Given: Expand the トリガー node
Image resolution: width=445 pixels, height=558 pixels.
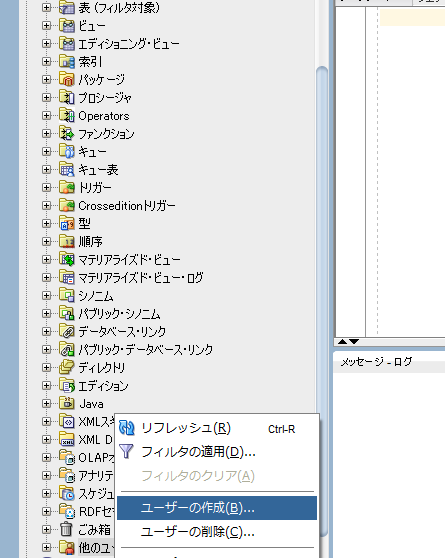Looking at the screenshot, I should pos(46,188).
